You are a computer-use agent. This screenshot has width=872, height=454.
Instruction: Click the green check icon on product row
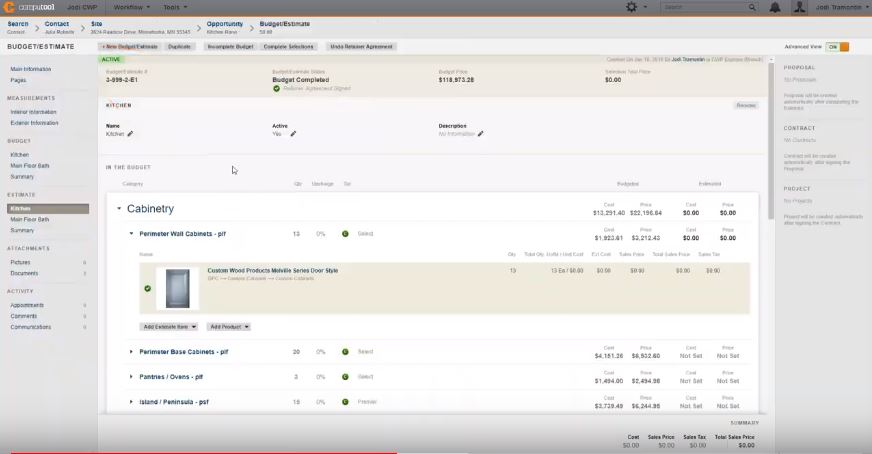pyautogui.click(x=148, y=288)
